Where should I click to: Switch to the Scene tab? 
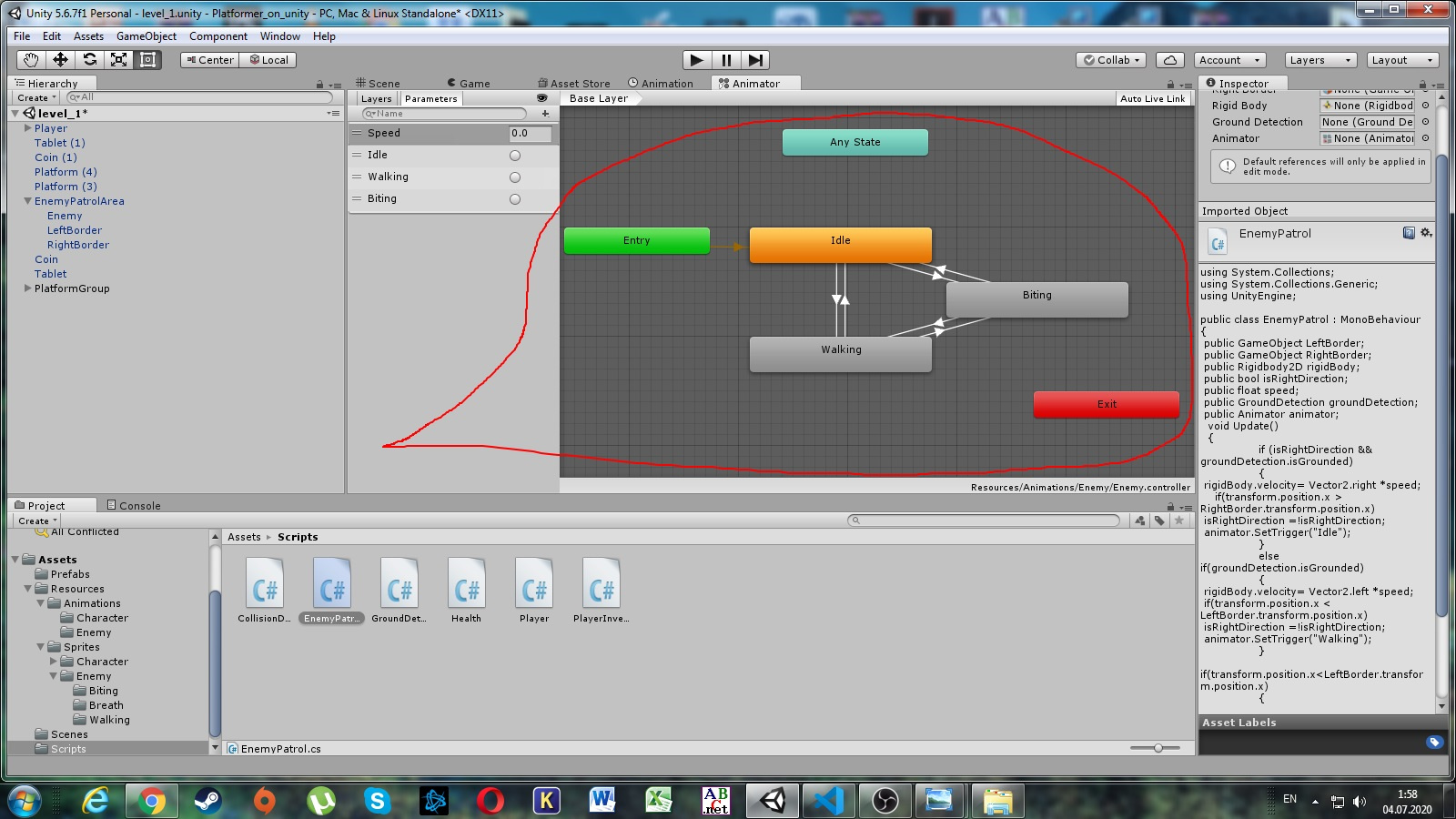tap(378, 84)
